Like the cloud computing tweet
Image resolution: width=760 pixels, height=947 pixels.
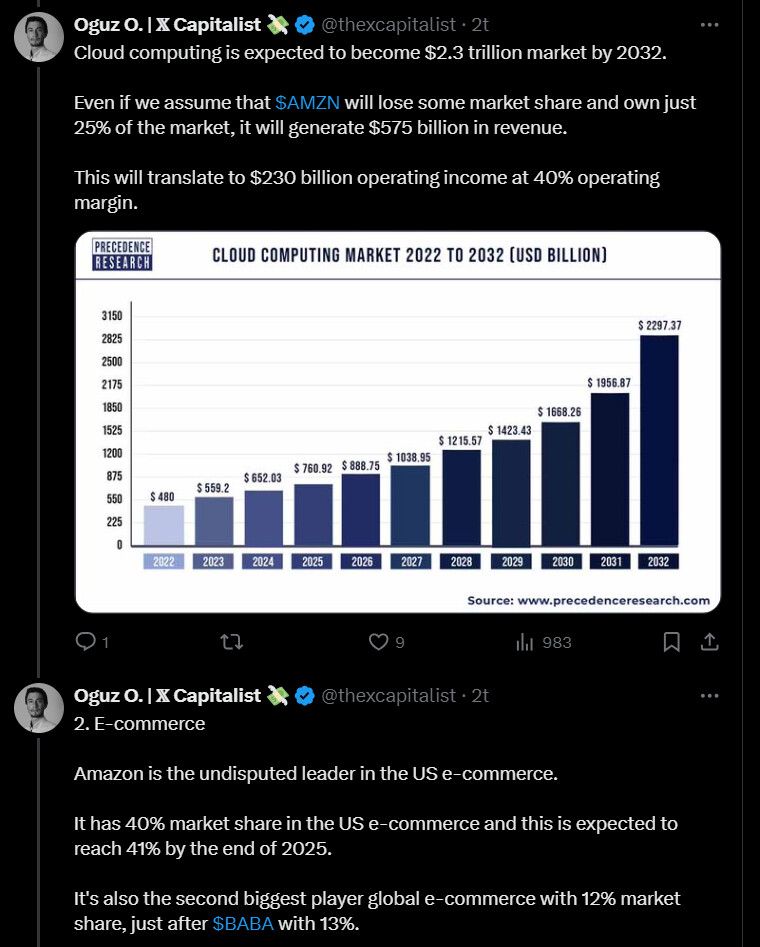pyautogui.click(x=378, y=642)
